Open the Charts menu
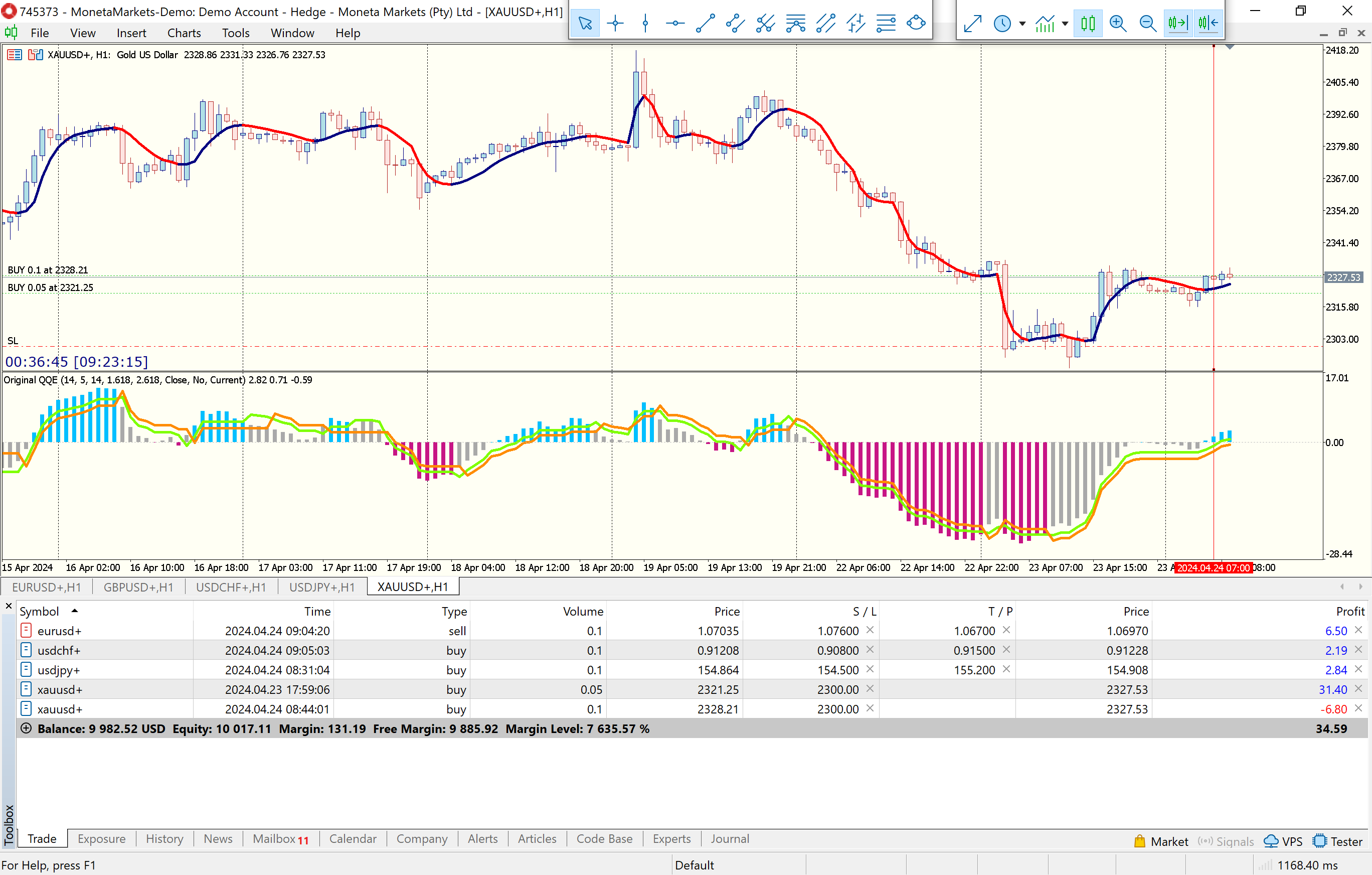 click(x=184, y=33)
